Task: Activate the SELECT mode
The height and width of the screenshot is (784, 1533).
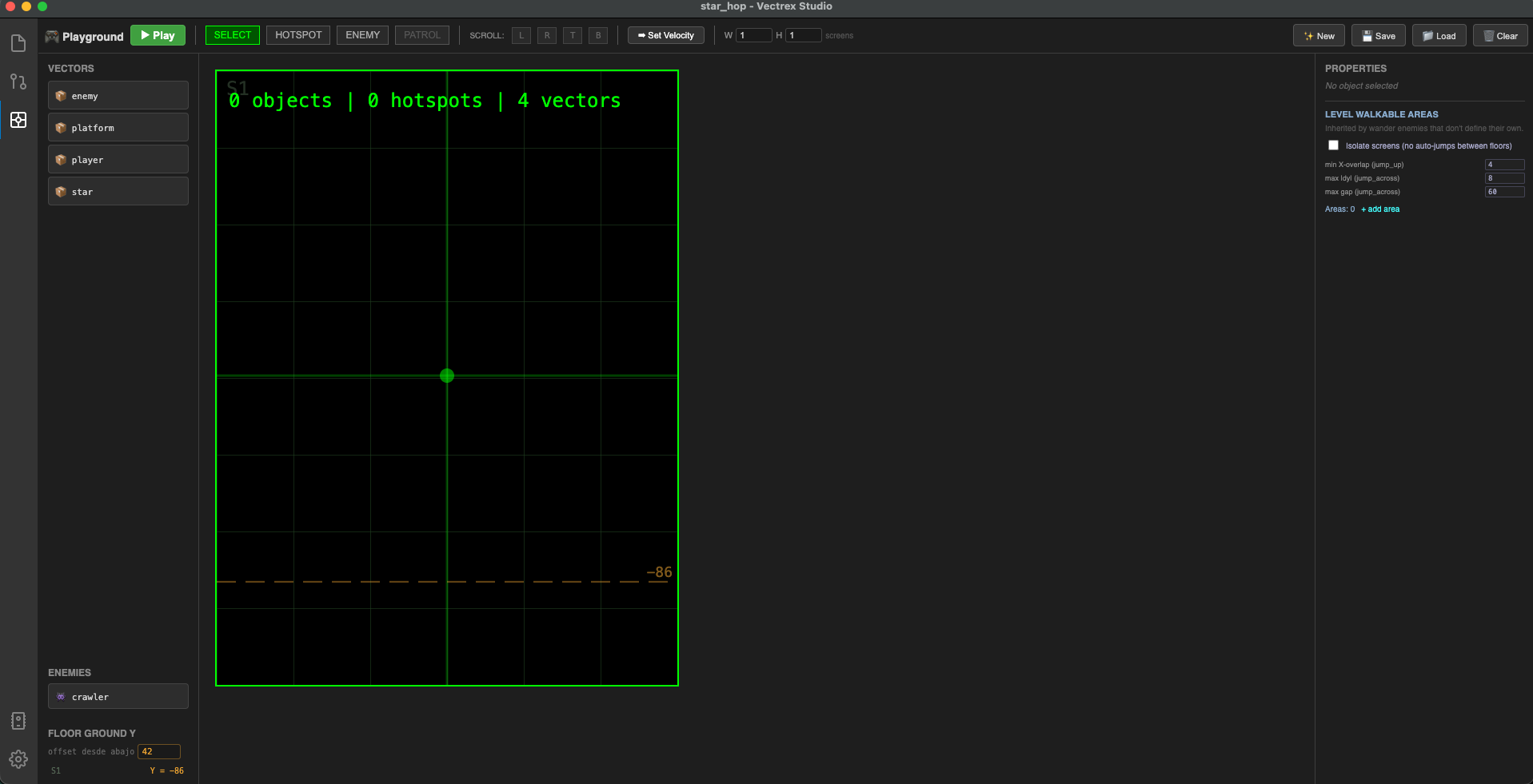Action: pyautogui.click(x=233, y=35)
